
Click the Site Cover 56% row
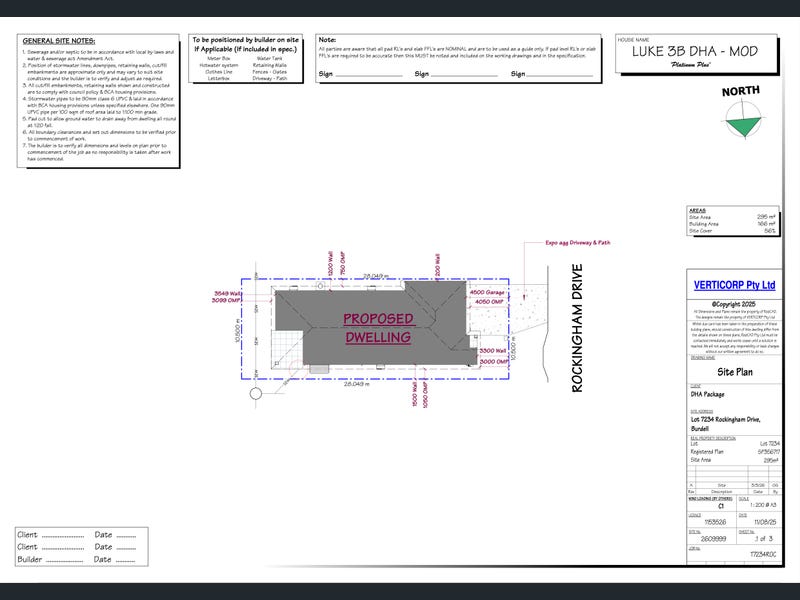click(732, 231)
